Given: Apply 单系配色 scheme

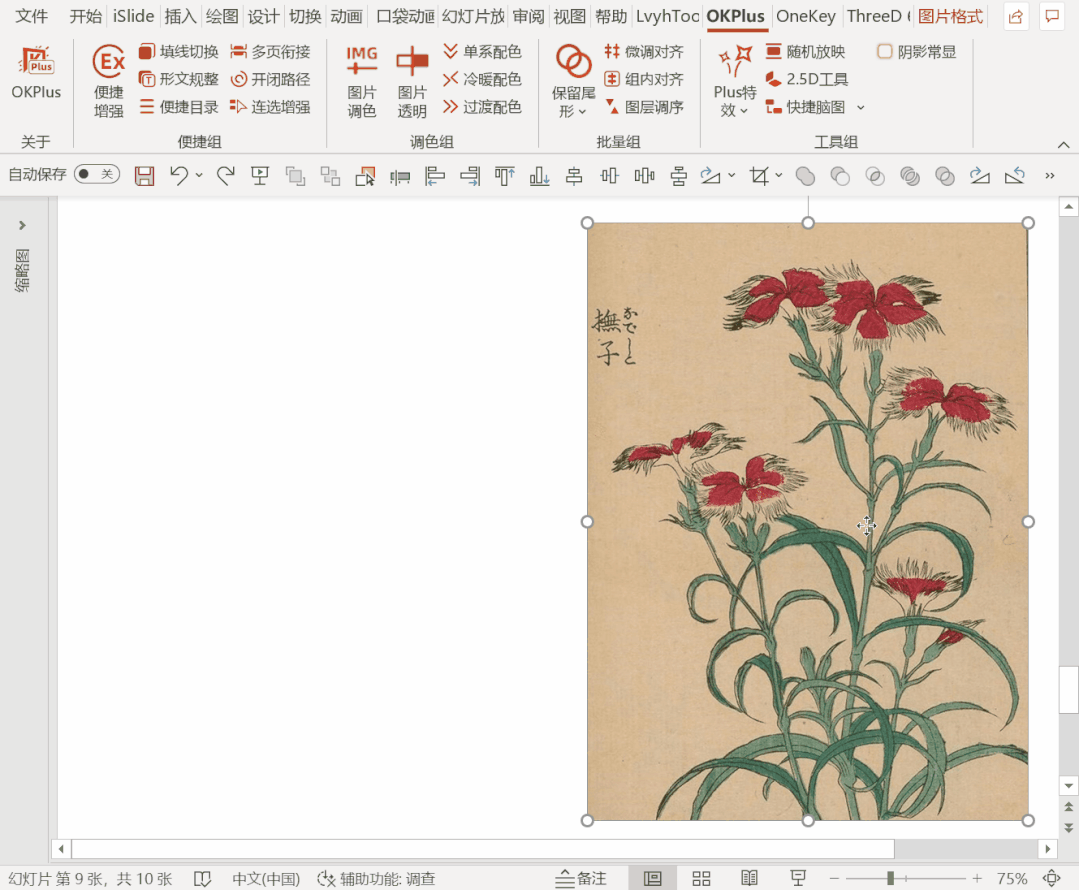Looking at the screenshot, I should point(482,52).
